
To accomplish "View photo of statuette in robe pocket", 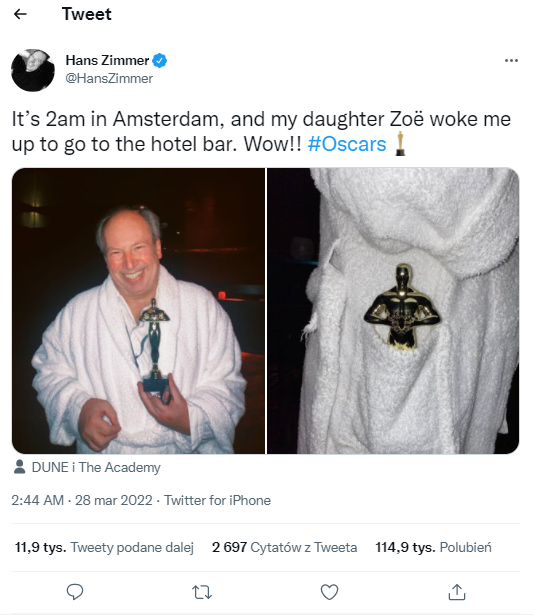I will [393, 311].
